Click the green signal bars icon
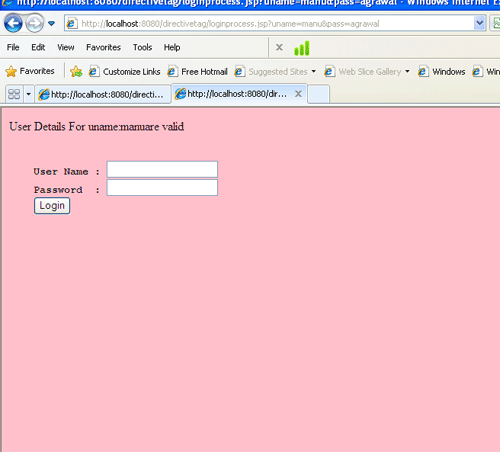Viewport: 500px width, 452px height. click(302, 48)
